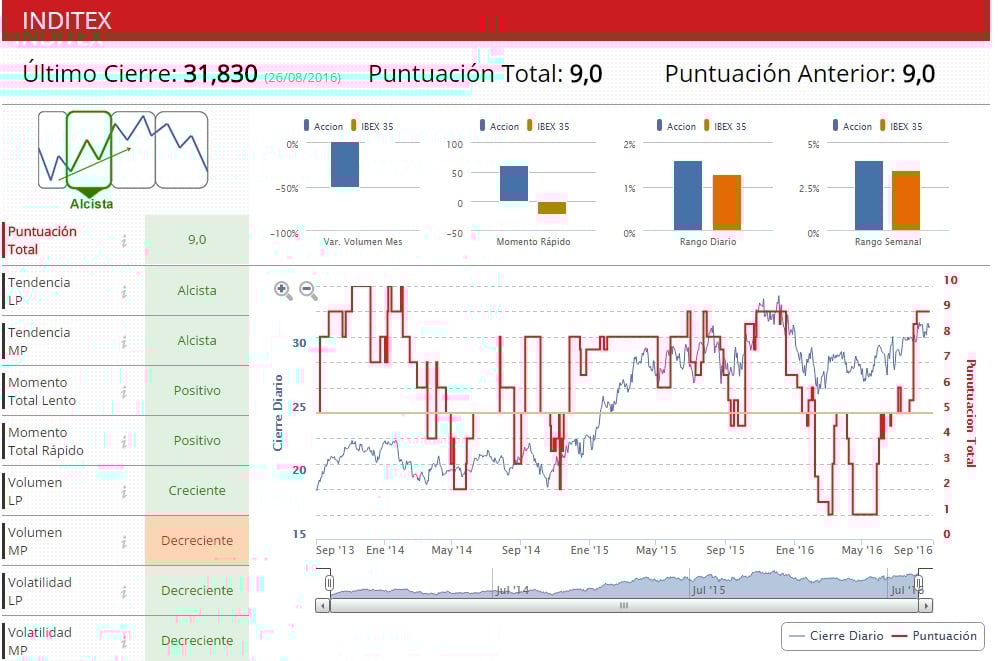Screen dimensions: 998x661
Task: Click the olive IBEX 35 bar in Momento Rápido
Action: [x=552, y=208]
